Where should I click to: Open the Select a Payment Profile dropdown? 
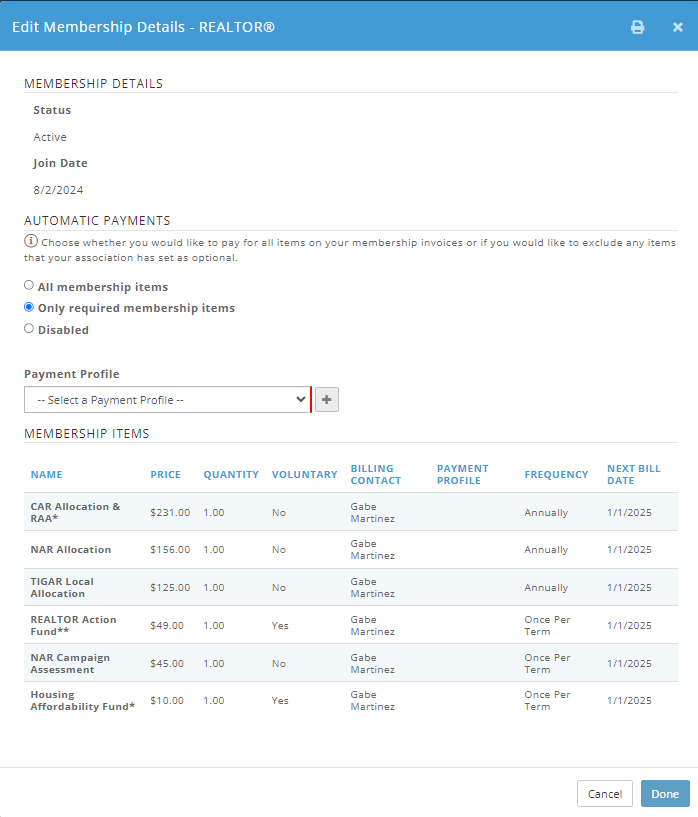[168, 400]
